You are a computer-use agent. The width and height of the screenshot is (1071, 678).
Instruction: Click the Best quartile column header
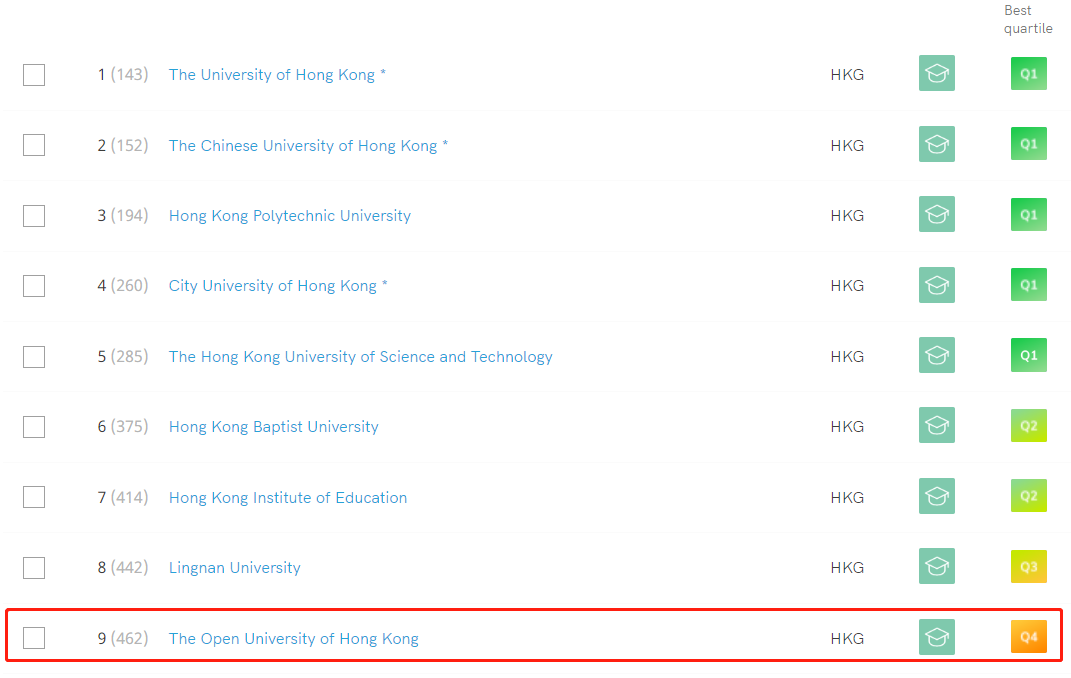pyautogui.click(x=1028, y=19)
